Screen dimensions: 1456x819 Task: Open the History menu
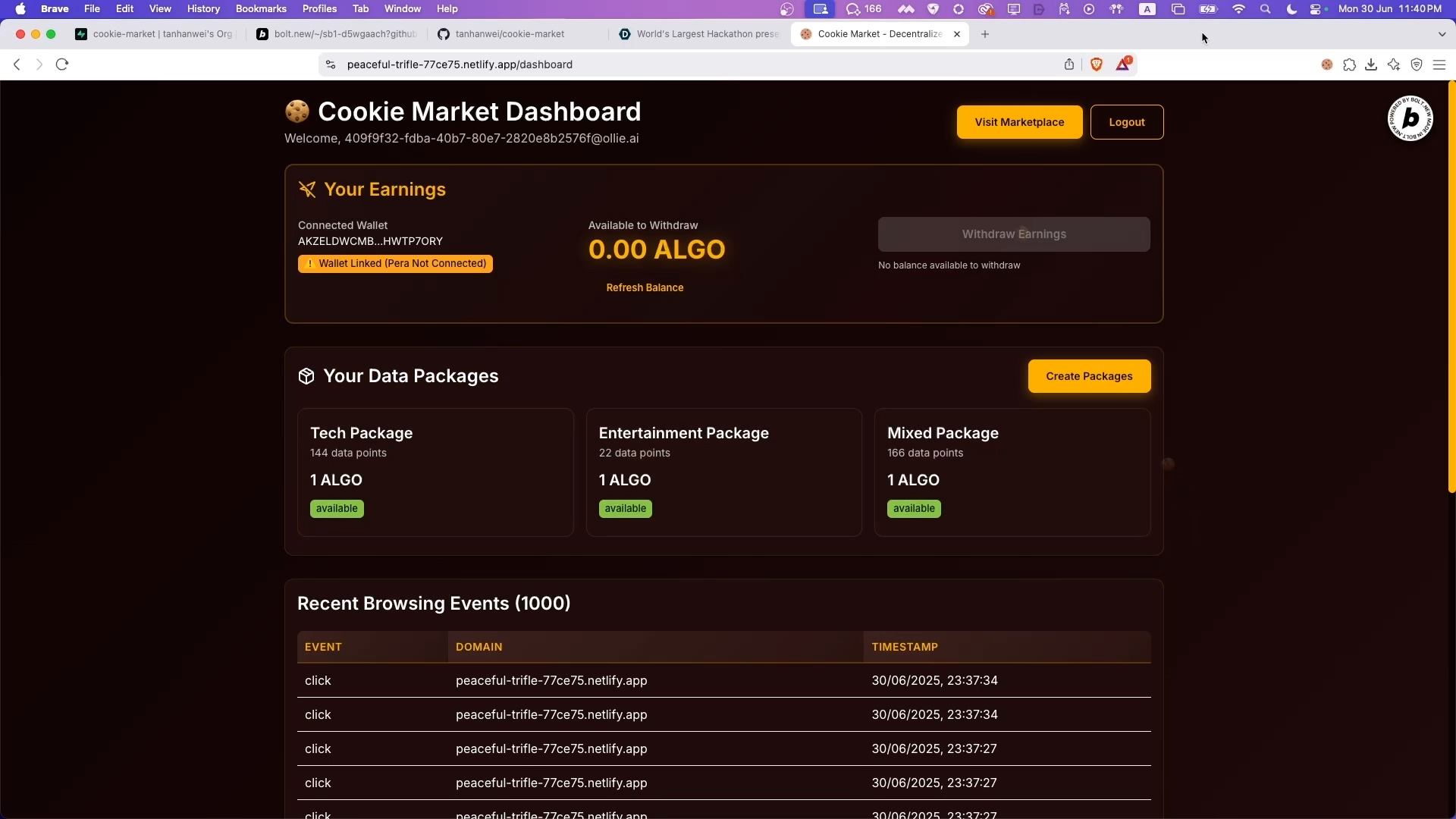203,9
